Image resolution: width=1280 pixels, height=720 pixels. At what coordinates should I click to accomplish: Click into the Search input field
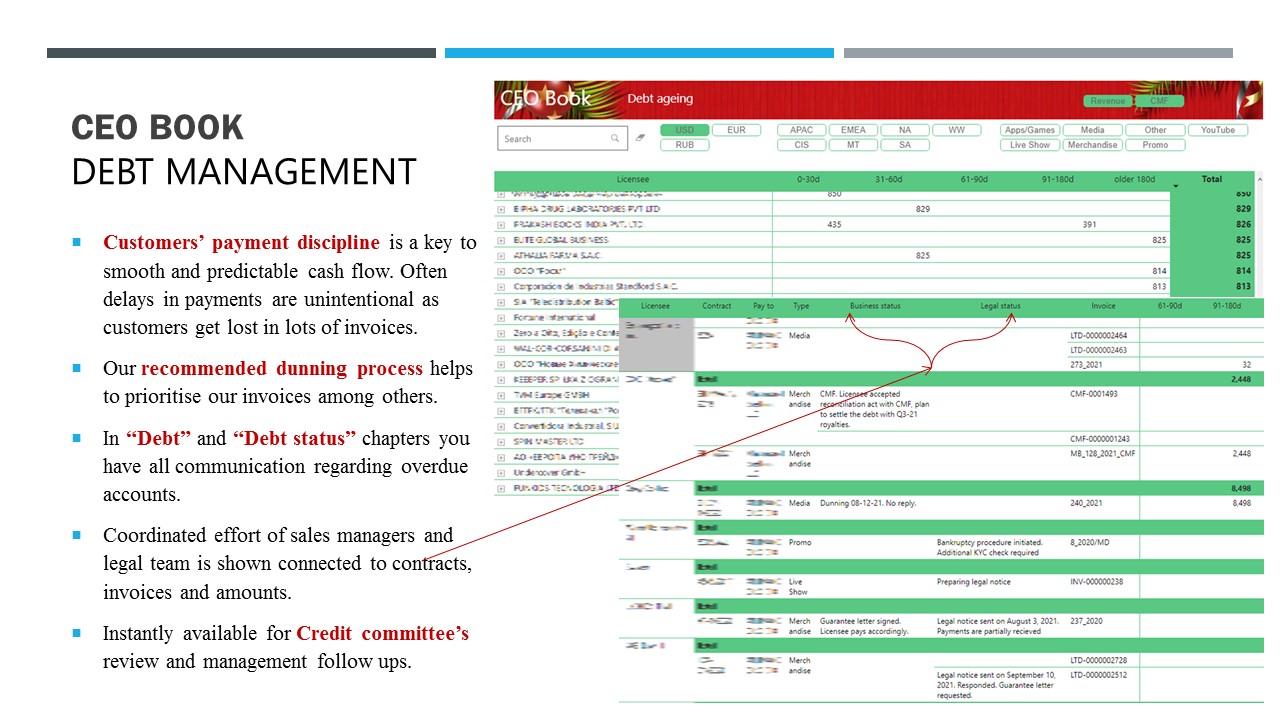pyautogui.click(x=562, y=139)
